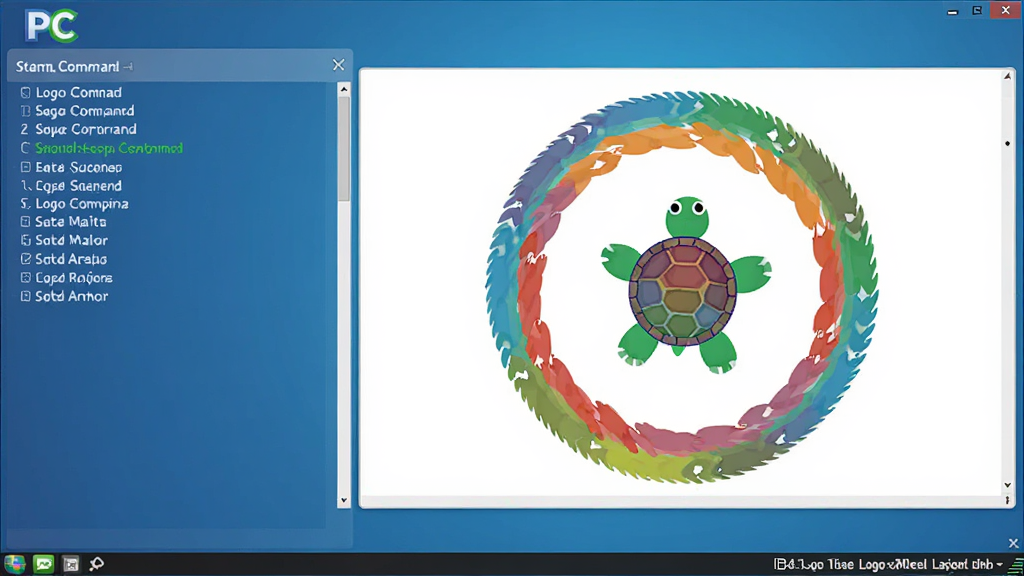Click the icon beside the Logo Comnad row
The width and height of the screenshot is (1024, 576).
point(25,93)
